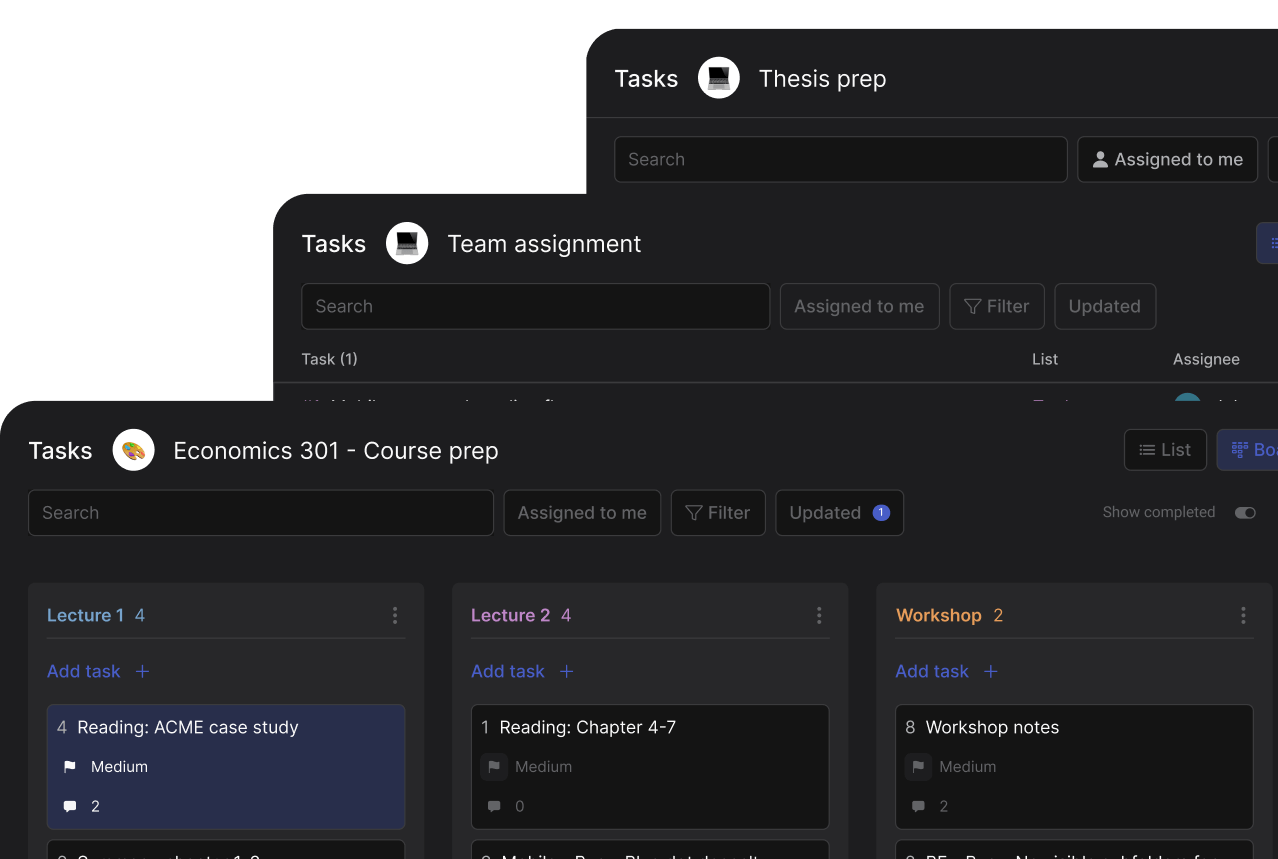Open Workshop notes card
This screenshot has width=1278, height=859.
[x=1074, y=767]
